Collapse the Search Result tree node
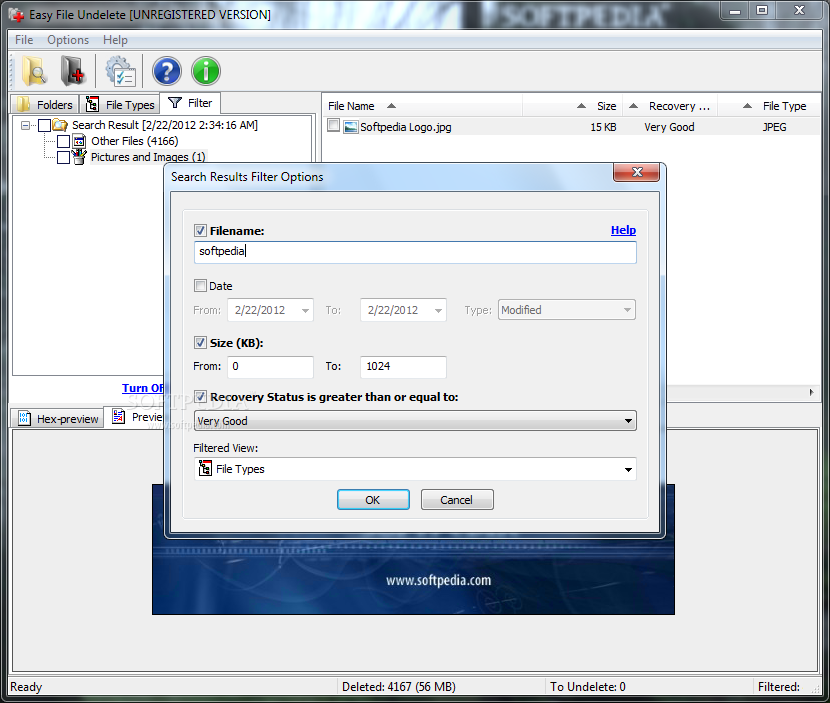830x703 pixels. [x=25, y=125]
